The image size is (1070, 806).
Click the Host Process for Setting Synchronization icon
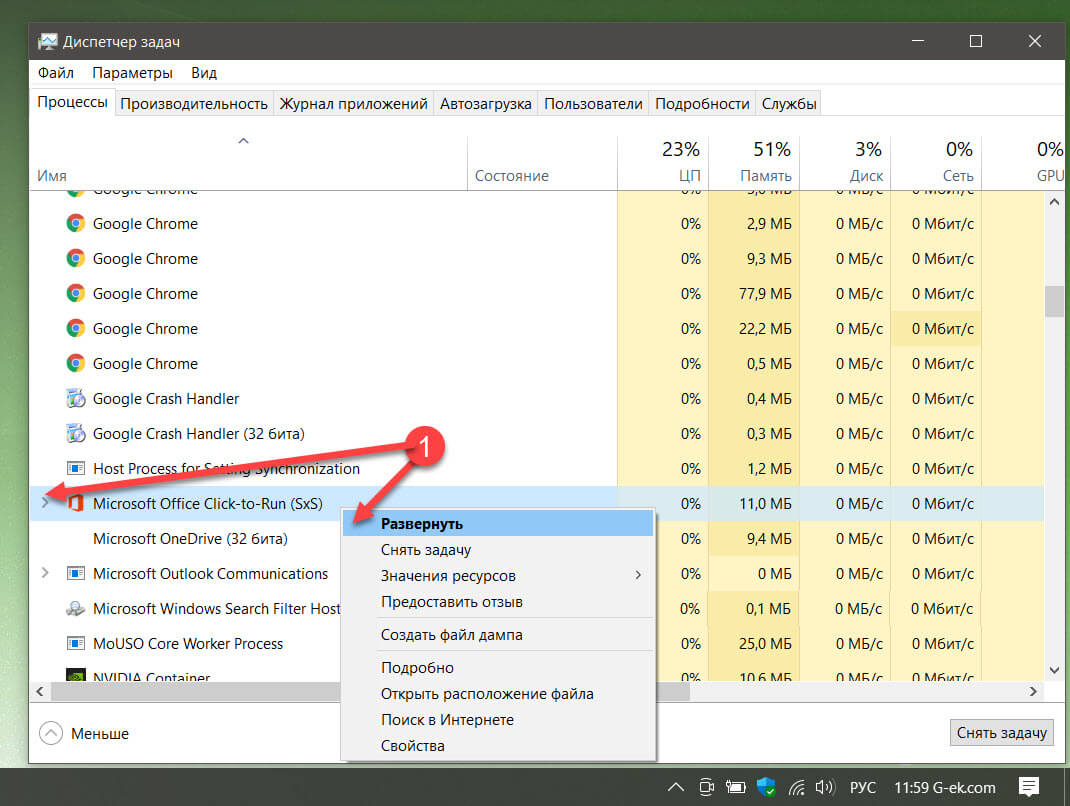75,468
